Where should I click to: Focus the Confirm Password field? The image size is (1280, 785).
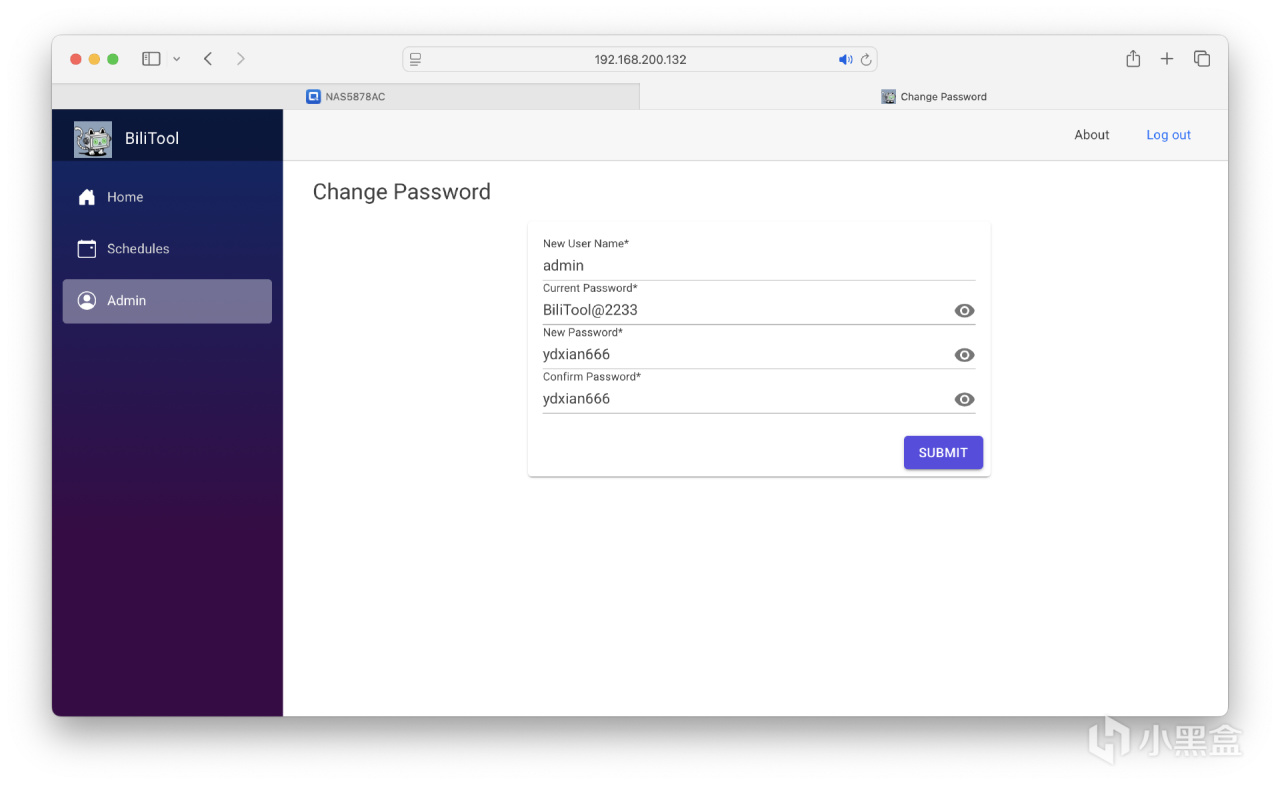[x=746, y=398]
